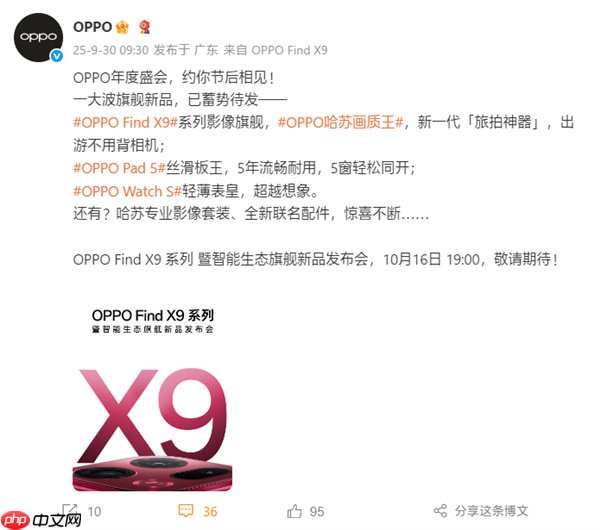Screen dimensions: 600x530
Task: Click the comment count 36
Action: coord(210,512)
